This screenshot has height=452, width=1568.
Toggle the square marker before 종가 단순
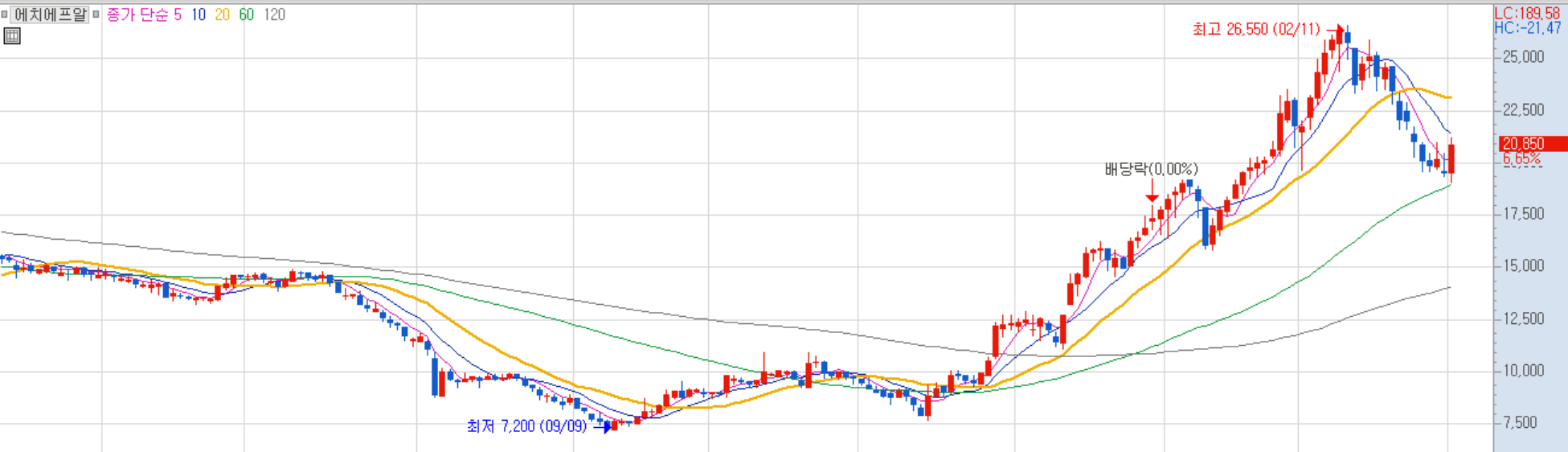96,14
